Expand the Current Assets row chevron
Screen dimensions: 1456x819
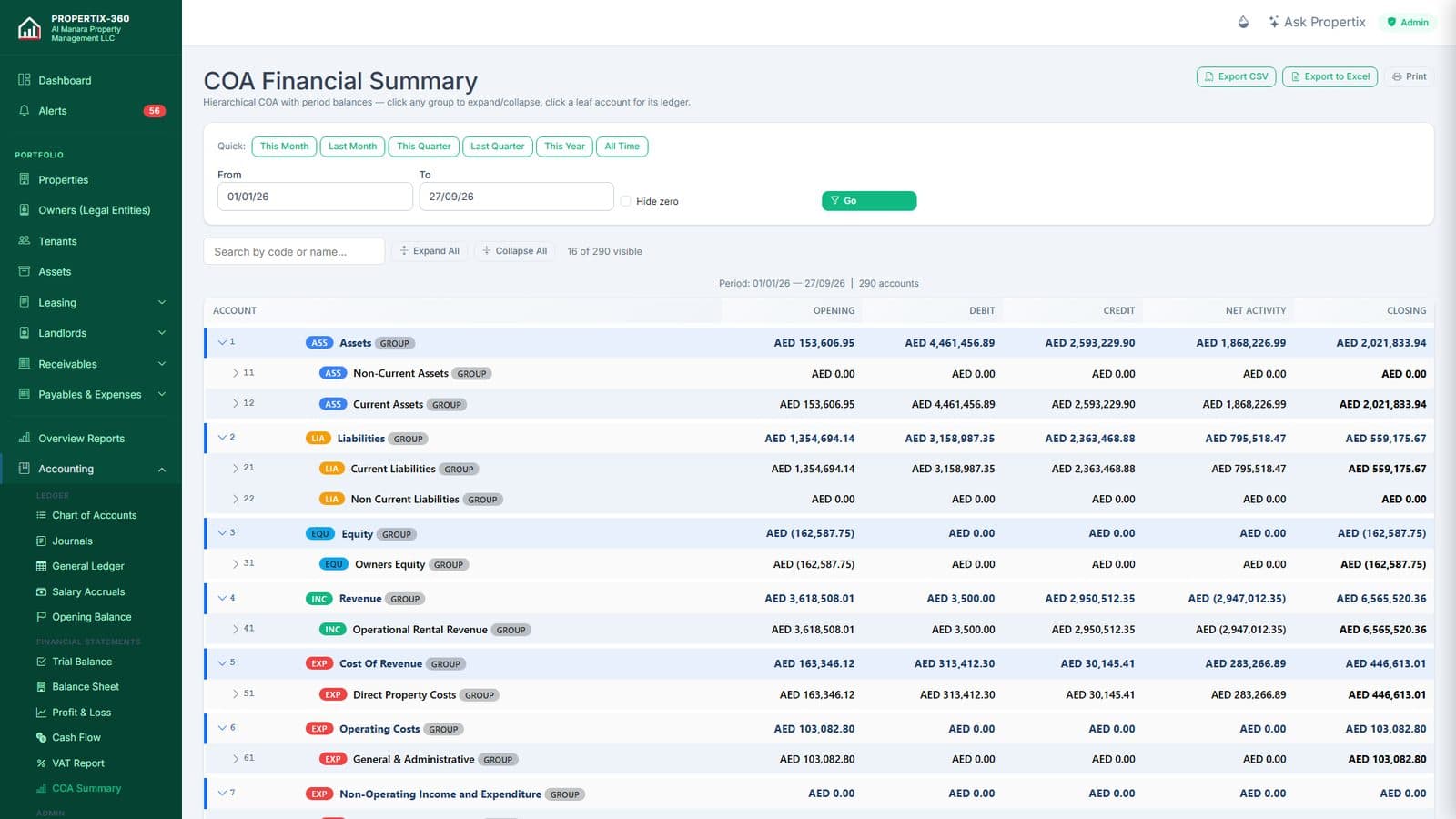click(x=236, y=403)
